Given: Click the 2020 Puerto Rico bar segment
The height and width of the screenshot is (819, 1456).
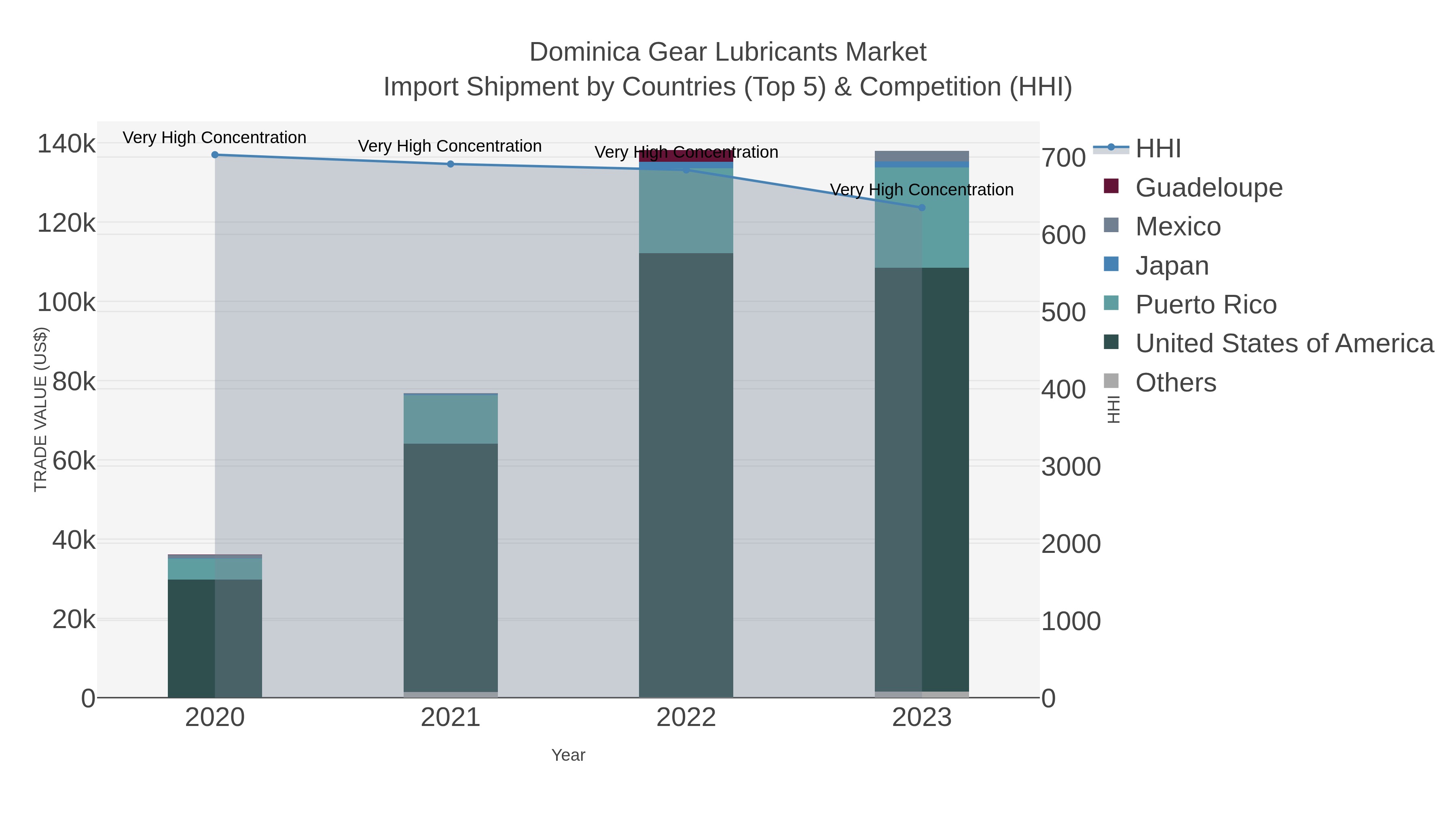Looking at the screenshot, I should coord(215,569).
